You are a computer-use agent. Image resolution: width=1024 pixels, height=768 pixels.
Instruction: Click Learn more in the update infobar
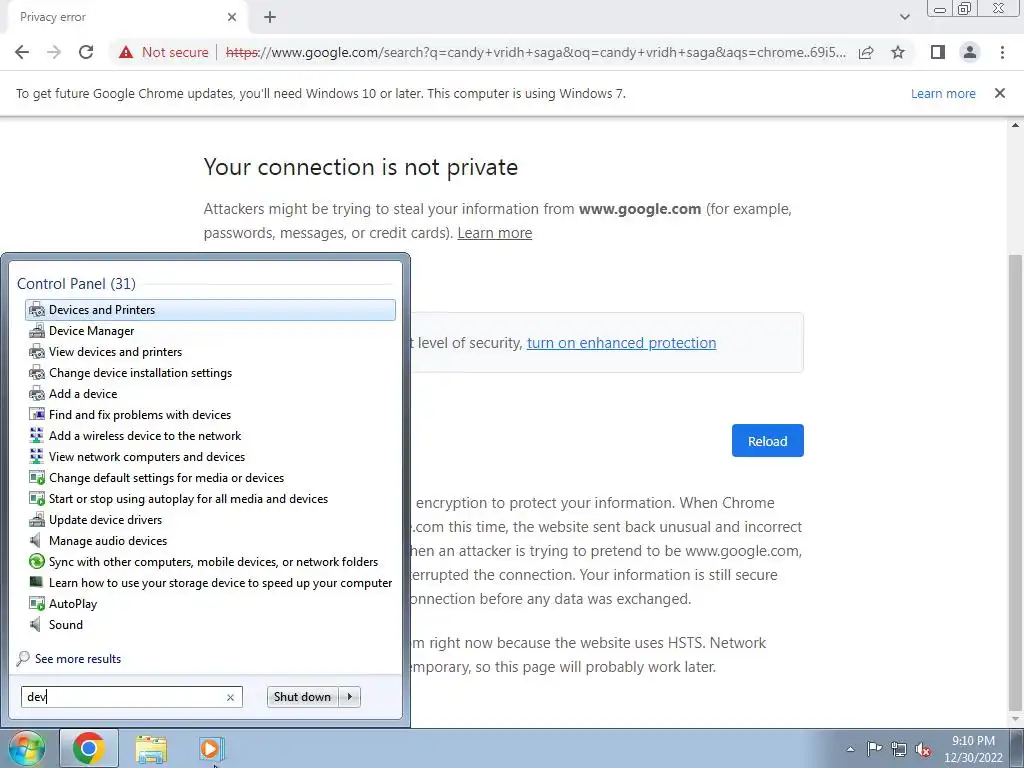pos(942,93)
